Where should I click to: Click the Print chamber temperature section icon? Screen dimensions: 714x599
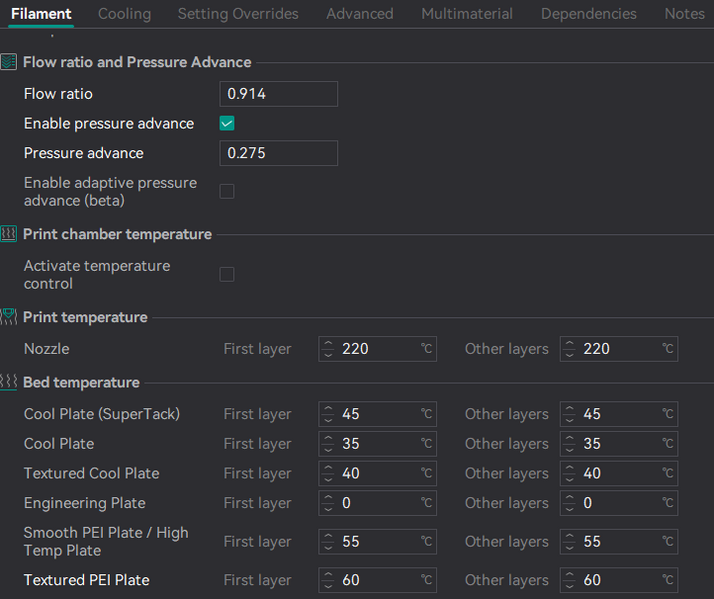[9, 234]
